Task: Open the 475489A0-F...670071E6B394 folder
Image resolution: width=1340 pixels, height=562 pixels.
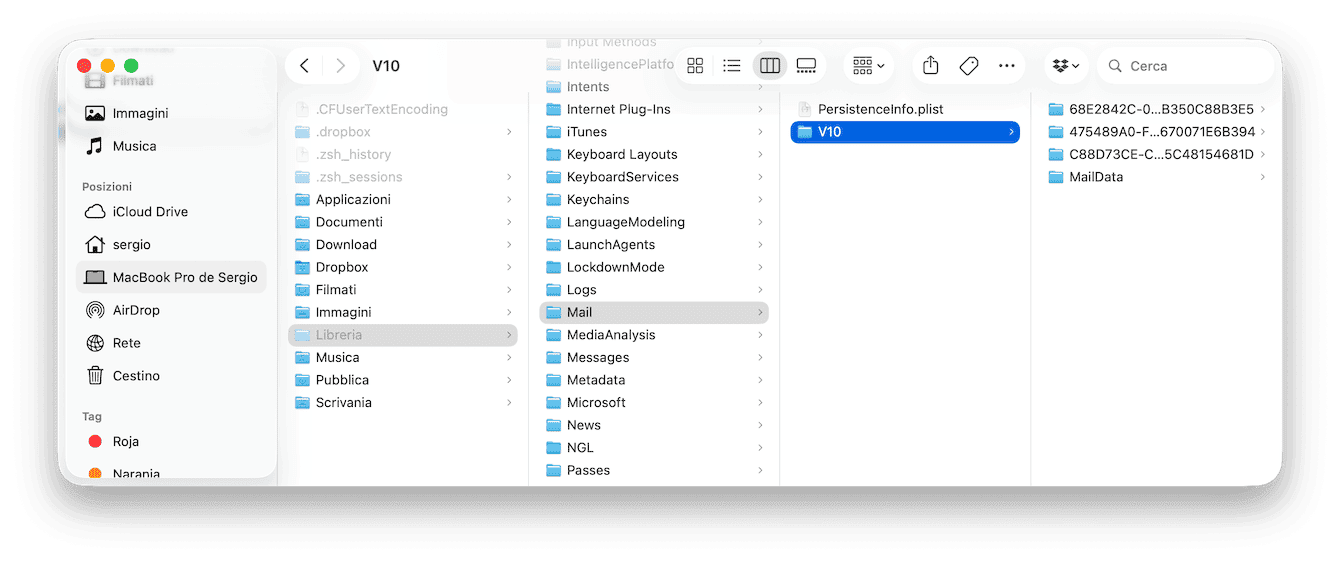Action: click(x=1157, y=132)
